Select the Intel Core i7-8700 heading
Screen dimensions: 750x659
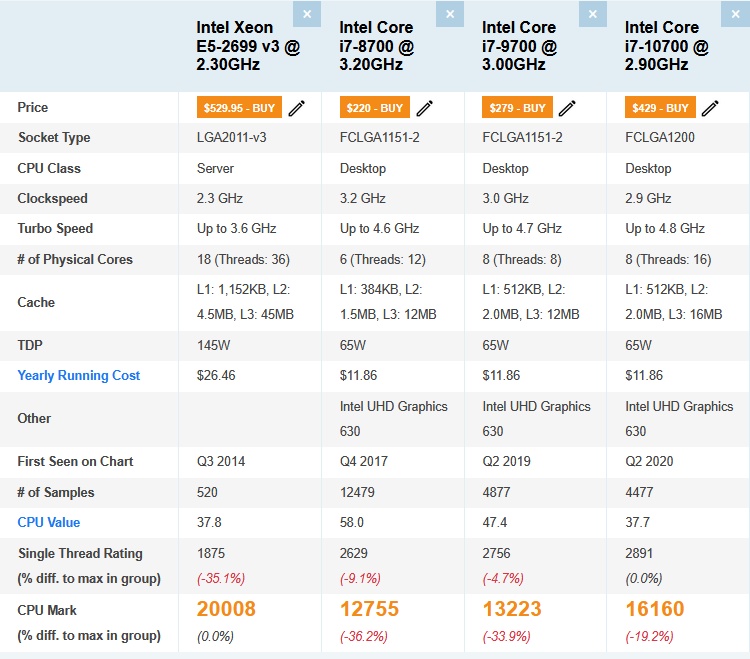pyautogui.click(x=376, y=46)
